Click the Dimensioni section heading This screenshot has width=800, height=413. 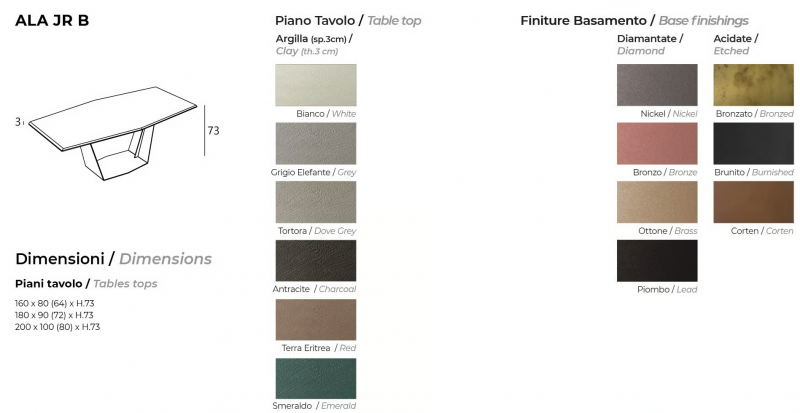click(113, 259)
